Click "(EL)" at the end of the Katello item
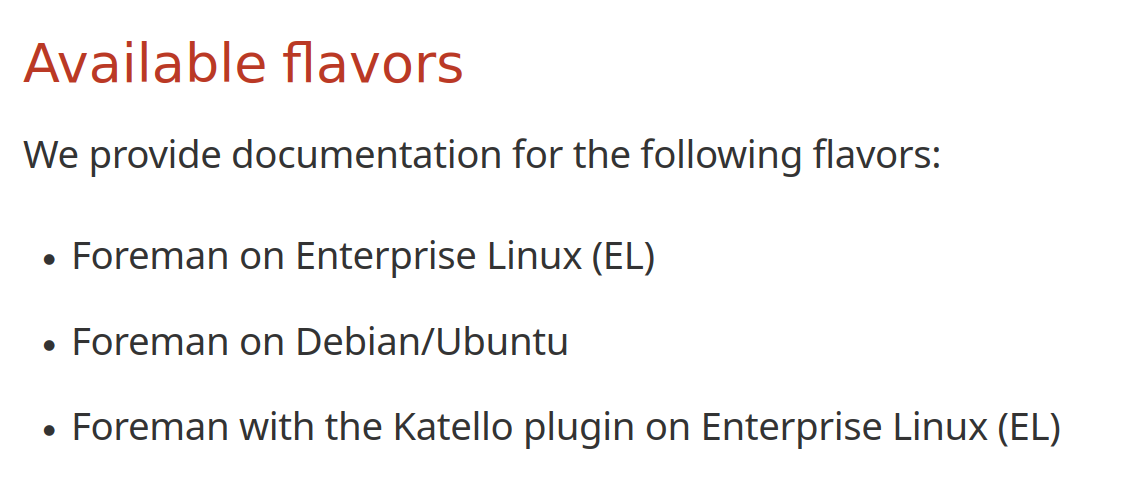Screen dimensions: 1131x487 tap(1029, 427)
